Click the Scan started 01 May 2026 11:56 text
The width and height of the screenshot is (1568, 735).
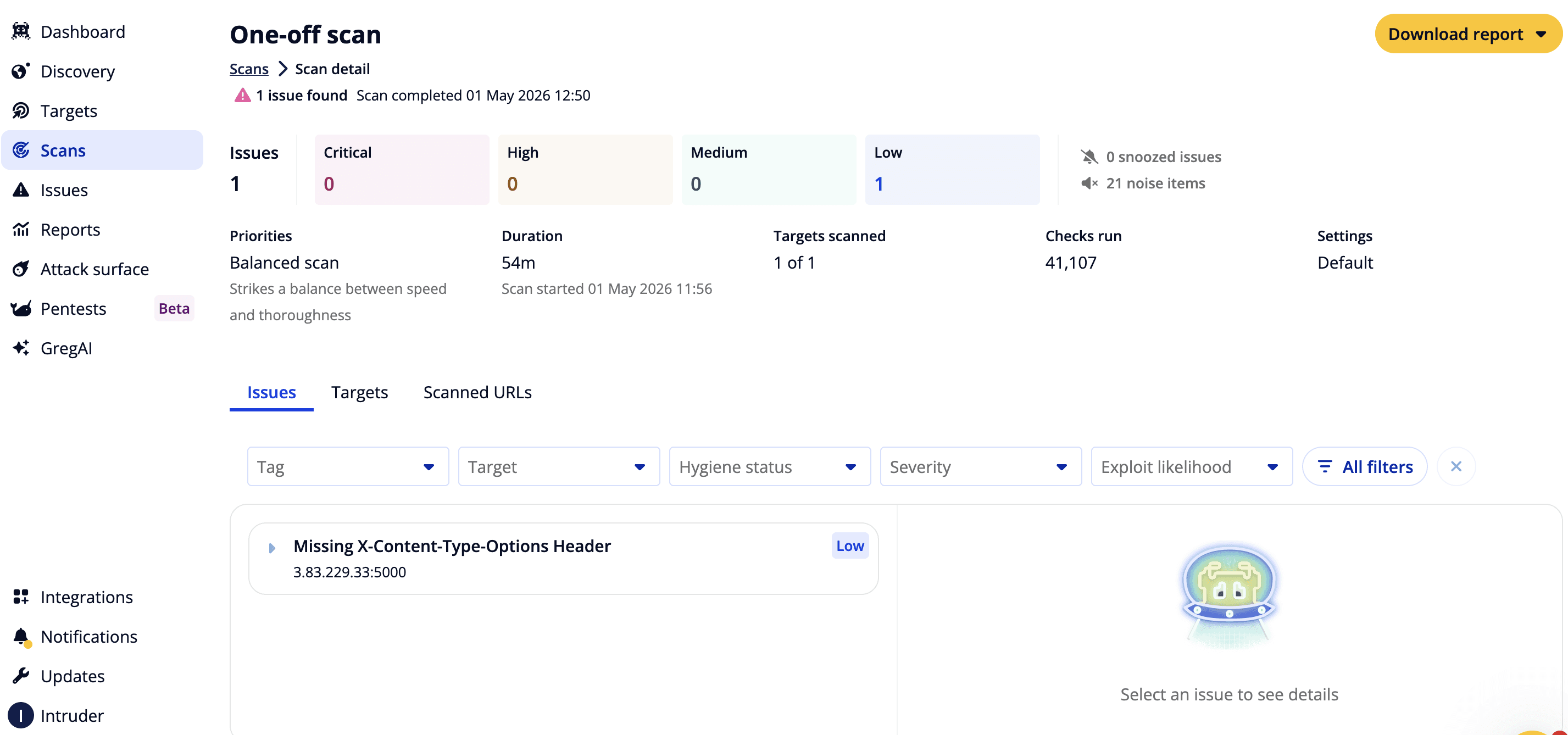tap(606, 288)
